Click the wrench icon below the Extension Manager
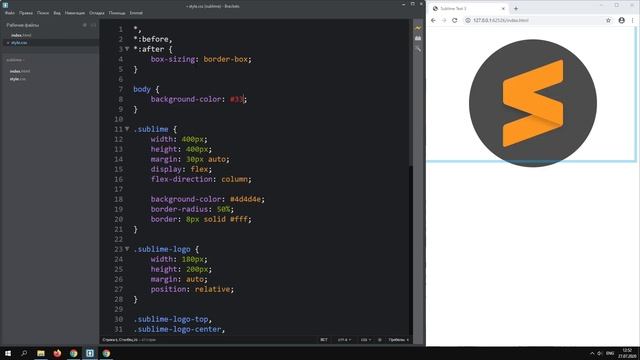 [418, 49]
